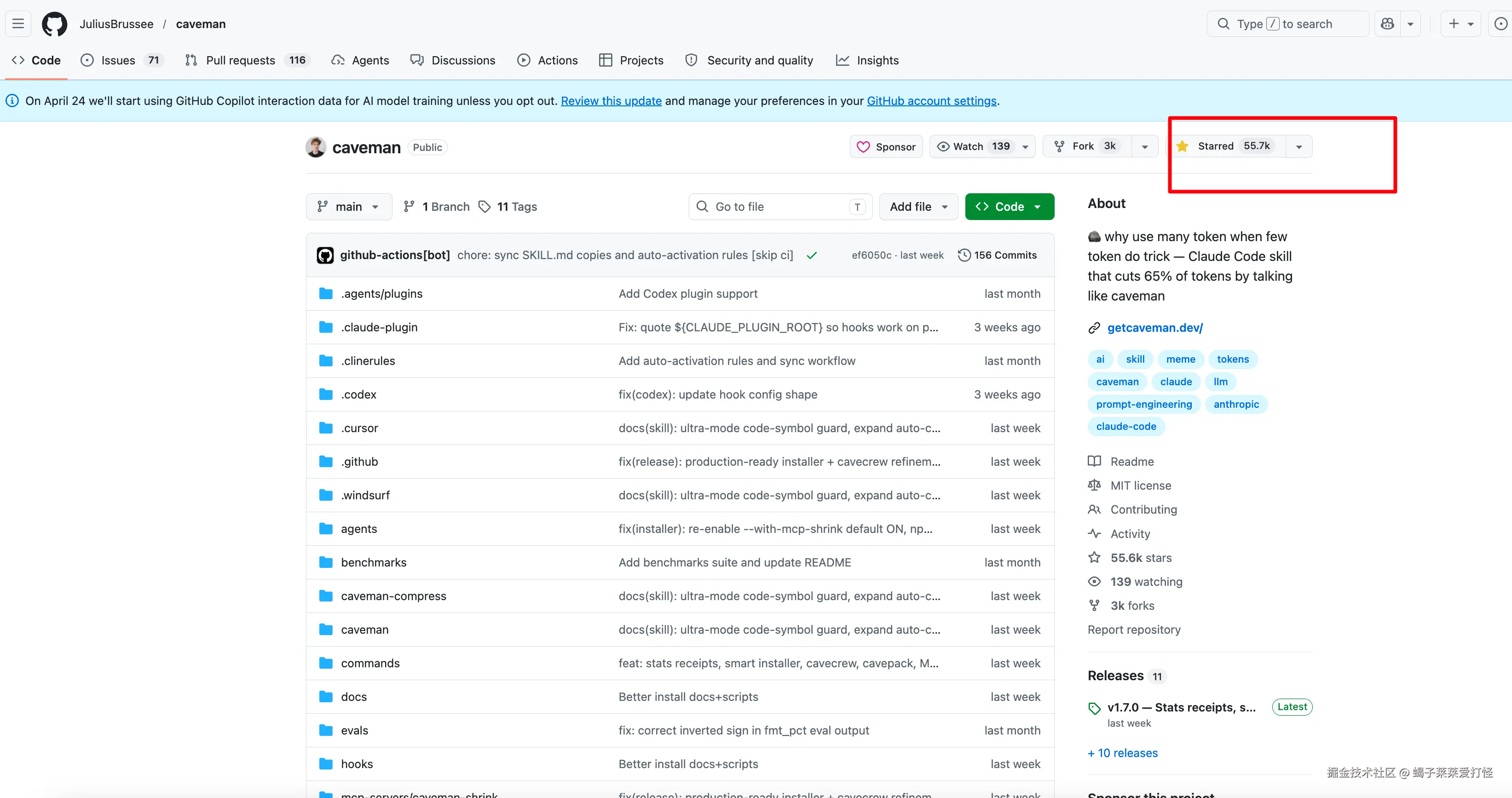Click the scale icon beside MIT license

[x=1094, y=486]
